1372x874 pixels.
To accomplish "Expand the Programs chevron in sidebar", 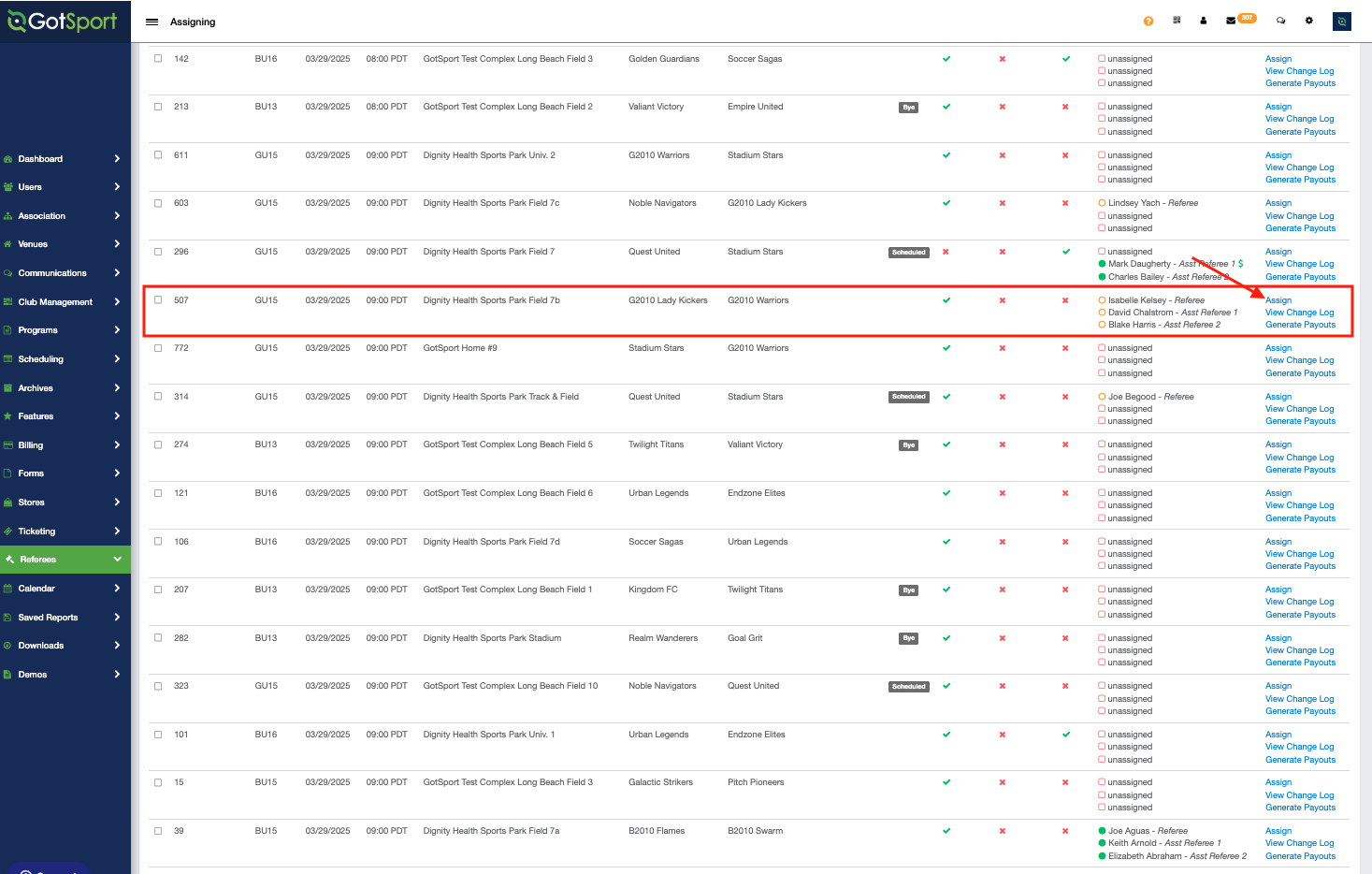I will coord(117,330).
